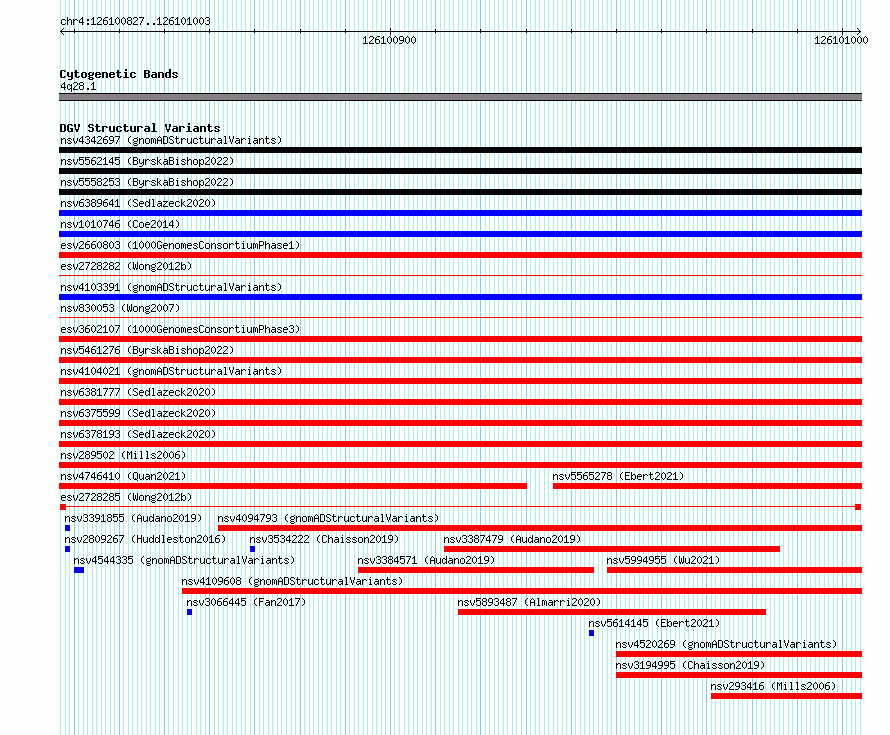Click nsv4544335 gnomADStructuralVariants label
The image size is (890, 735).
tap(184, 560)
